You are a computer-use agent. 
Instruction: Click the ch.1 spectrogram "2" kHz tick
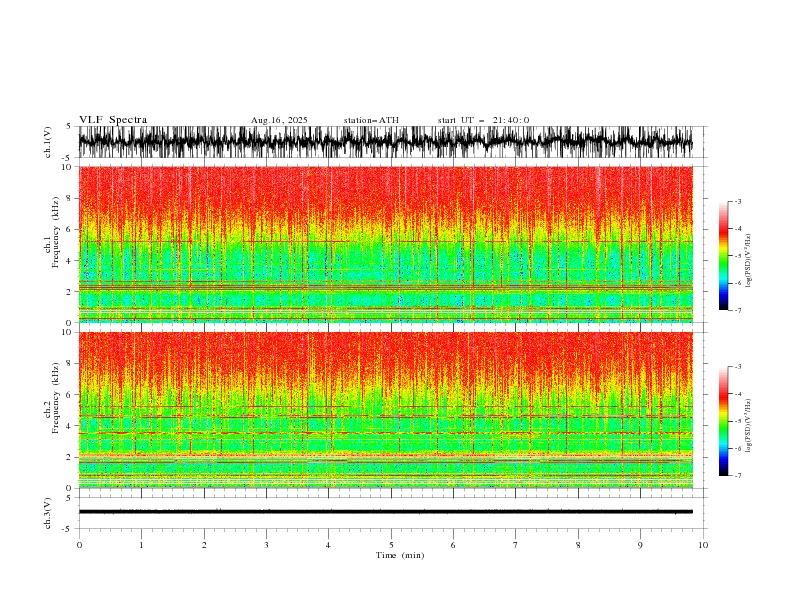click(70, 292)
